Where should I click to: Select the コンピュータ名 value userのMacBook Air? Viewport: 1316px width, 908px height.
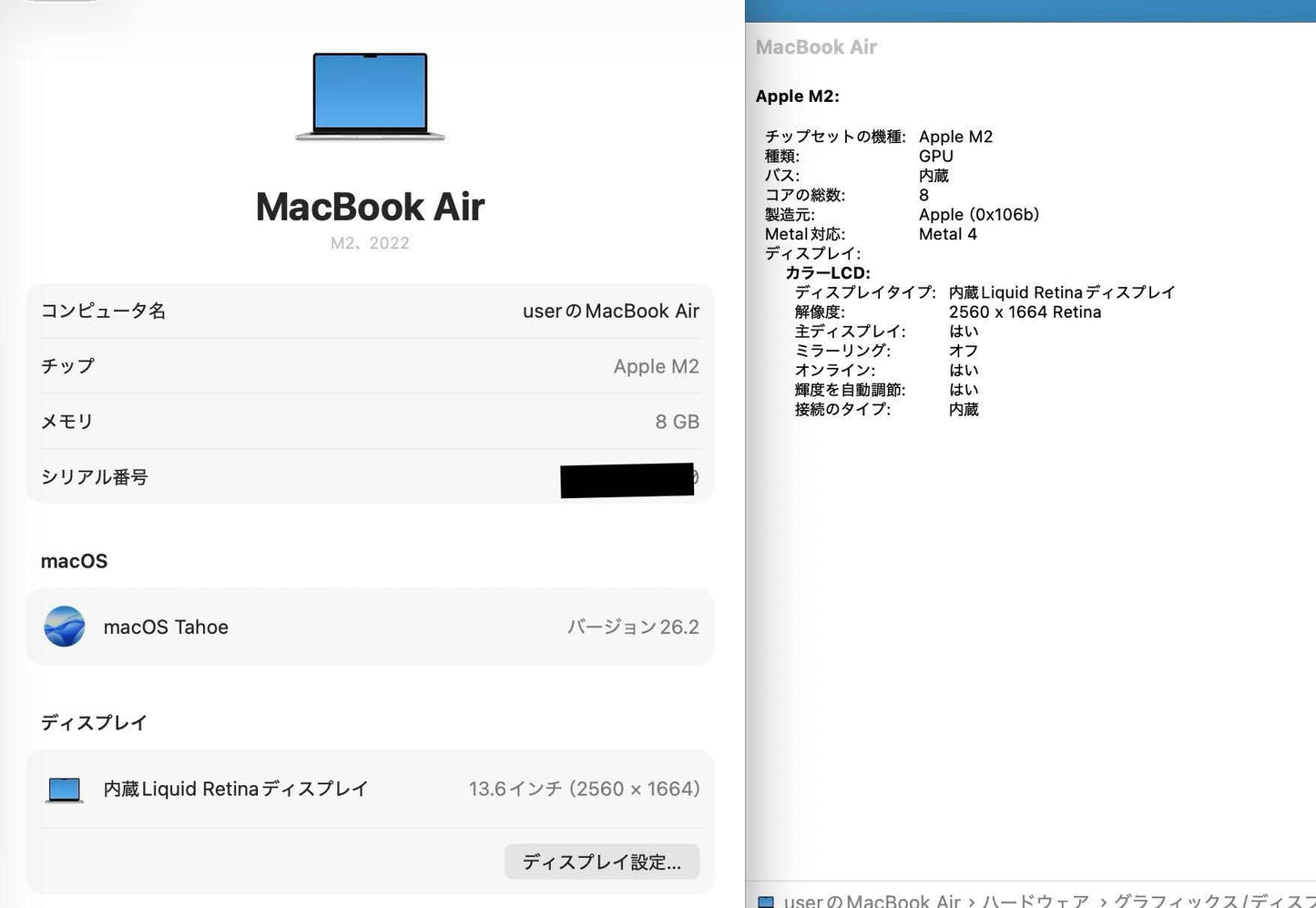611,311
